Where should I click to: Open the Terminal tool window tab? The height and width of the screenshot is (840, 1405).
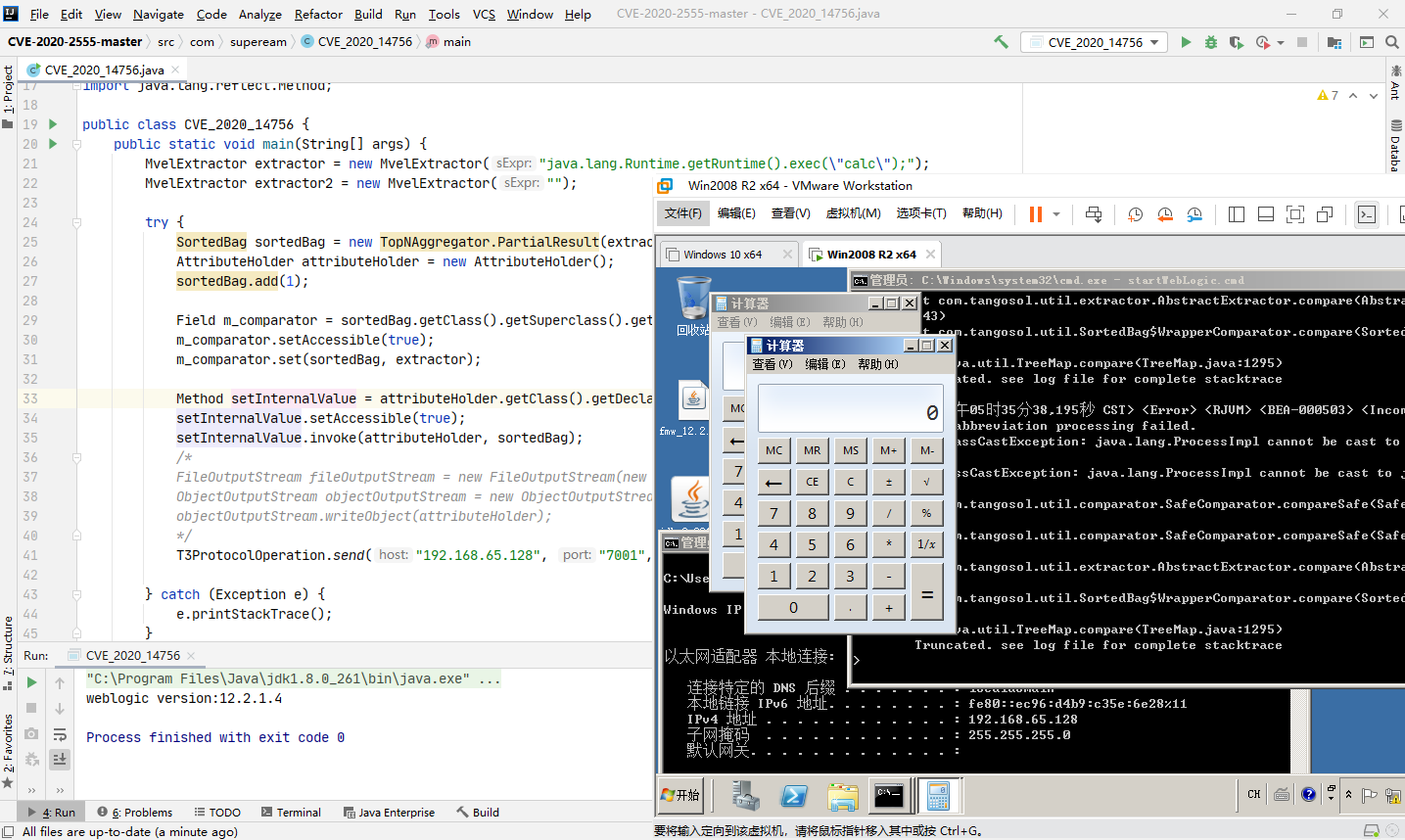click(x=291, y=813)
